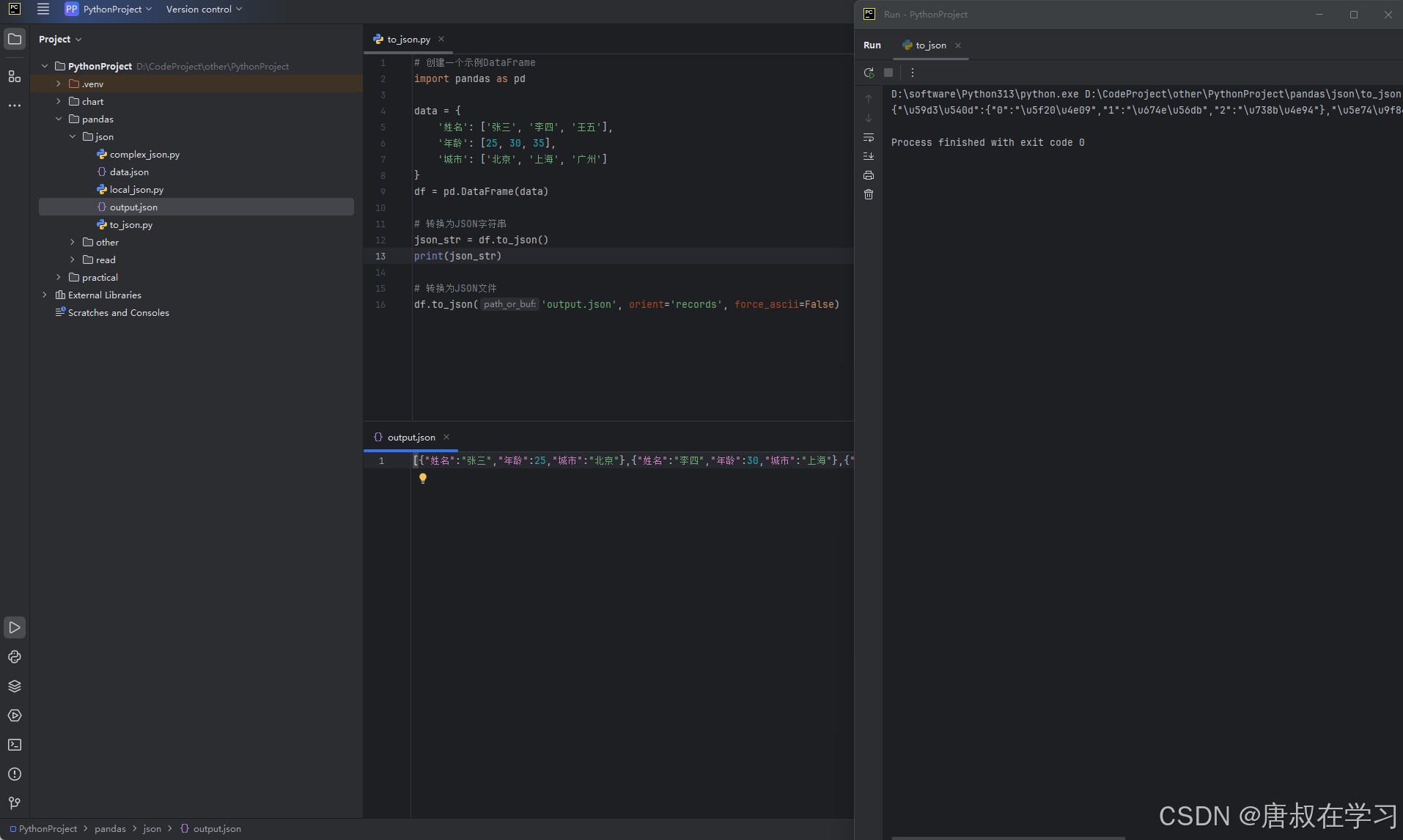Open to_json.py from project tree

coord(131,224)
